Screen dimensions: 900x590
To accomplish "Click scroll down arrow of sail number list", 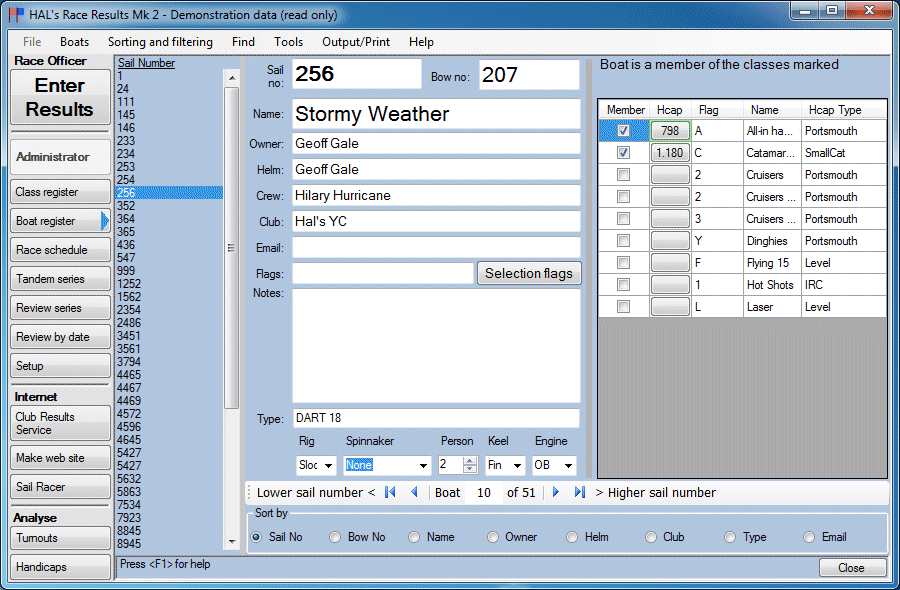I will click(232, 541).
